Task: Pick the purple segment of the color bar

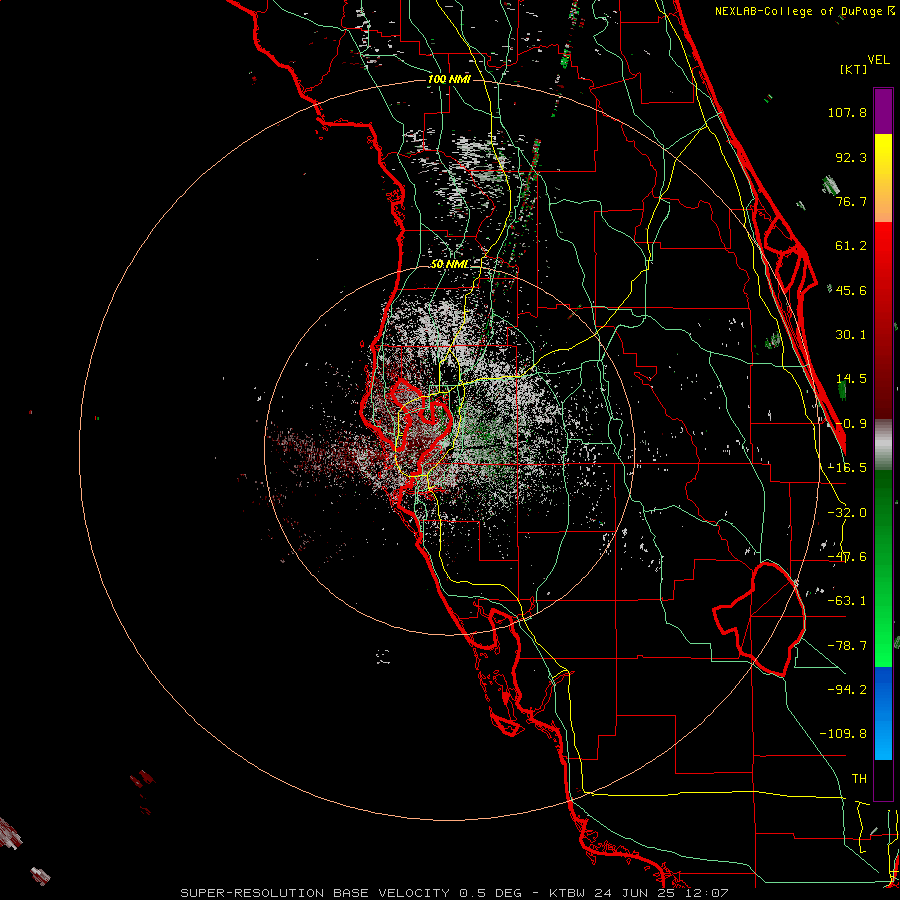Action: coord(883,111)
